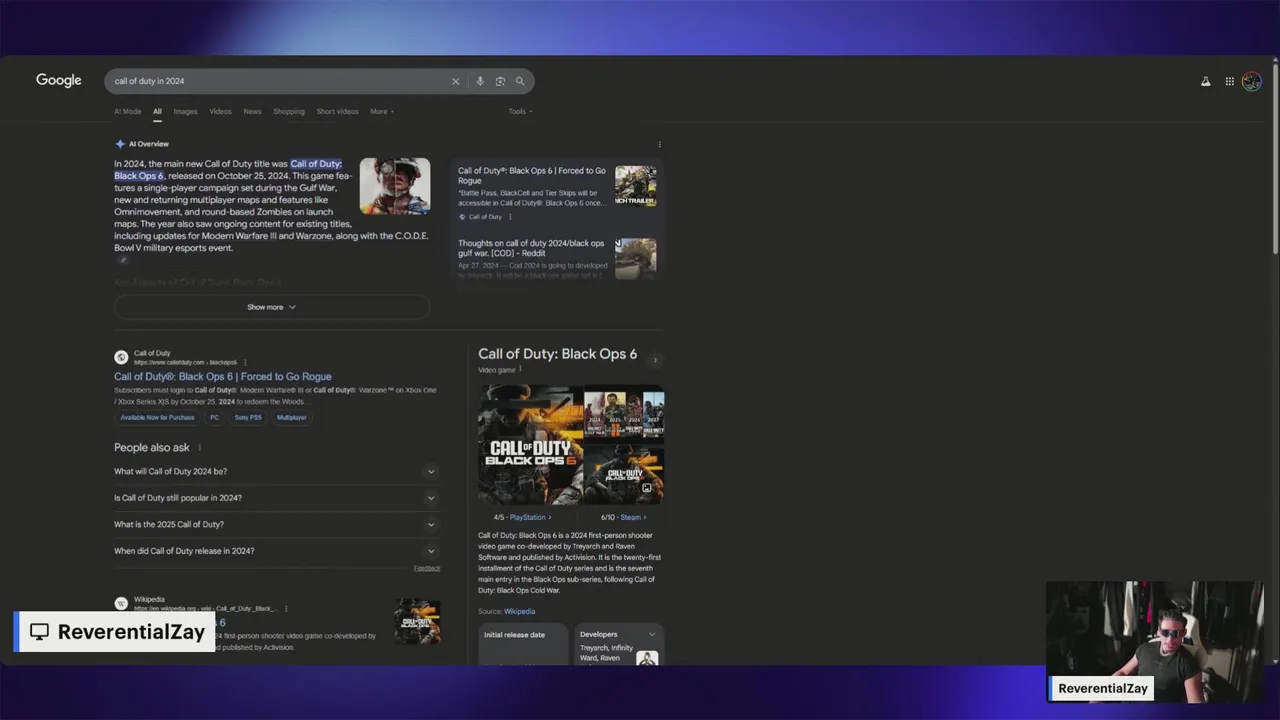Click Available Now for Purchase chip
Viewport: 1280px width, 720px height.
click(x=157, y=417)
